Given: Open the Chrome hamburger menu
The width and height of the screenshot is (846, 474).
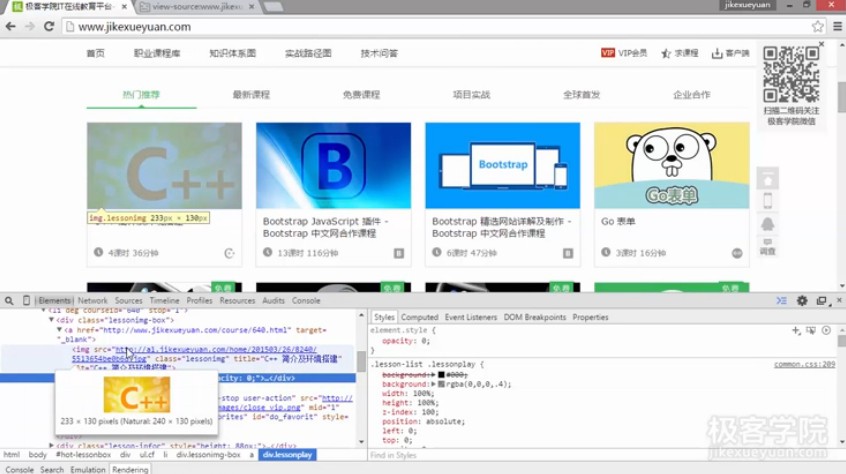Looking at the screenshot, I should click(837, 26).
